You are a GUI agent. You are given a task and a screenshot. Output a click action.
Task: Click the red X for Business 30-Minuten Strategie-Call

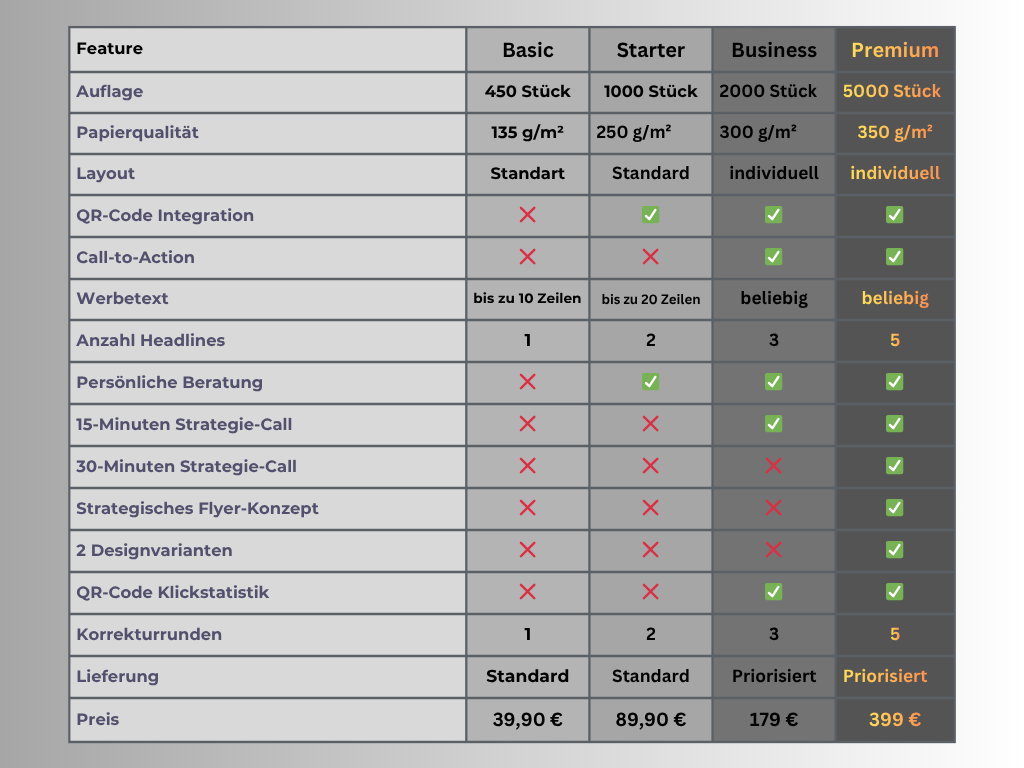[773, 466]
